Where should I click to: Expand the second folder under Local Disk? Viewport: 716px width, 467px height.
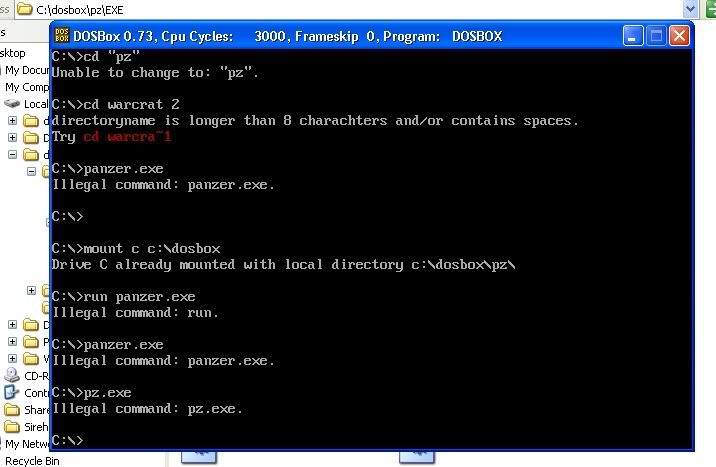pyautogui.click(x=13, y=137)
